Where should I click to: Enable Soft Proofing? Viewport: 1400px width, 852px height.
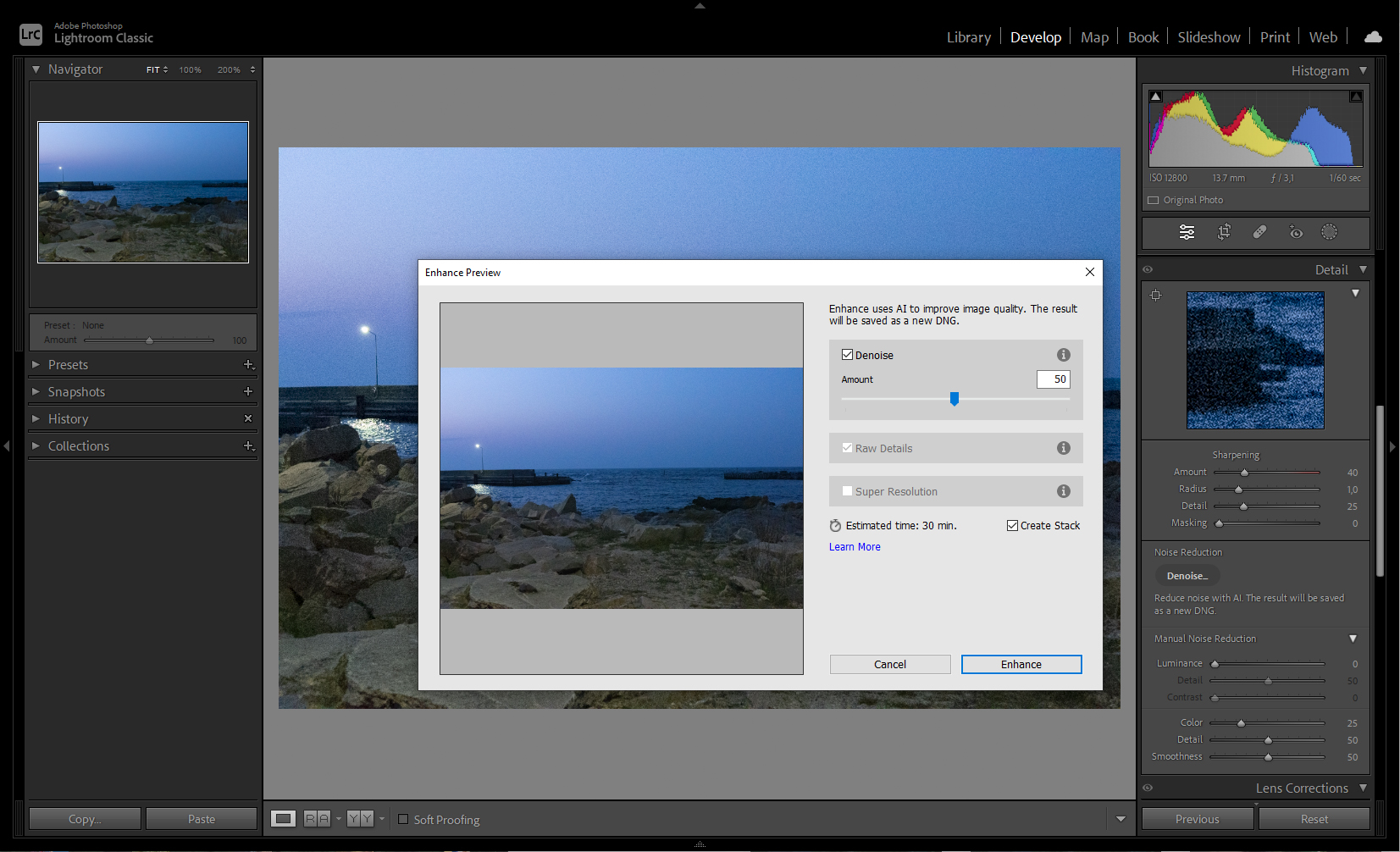[403, 819]
